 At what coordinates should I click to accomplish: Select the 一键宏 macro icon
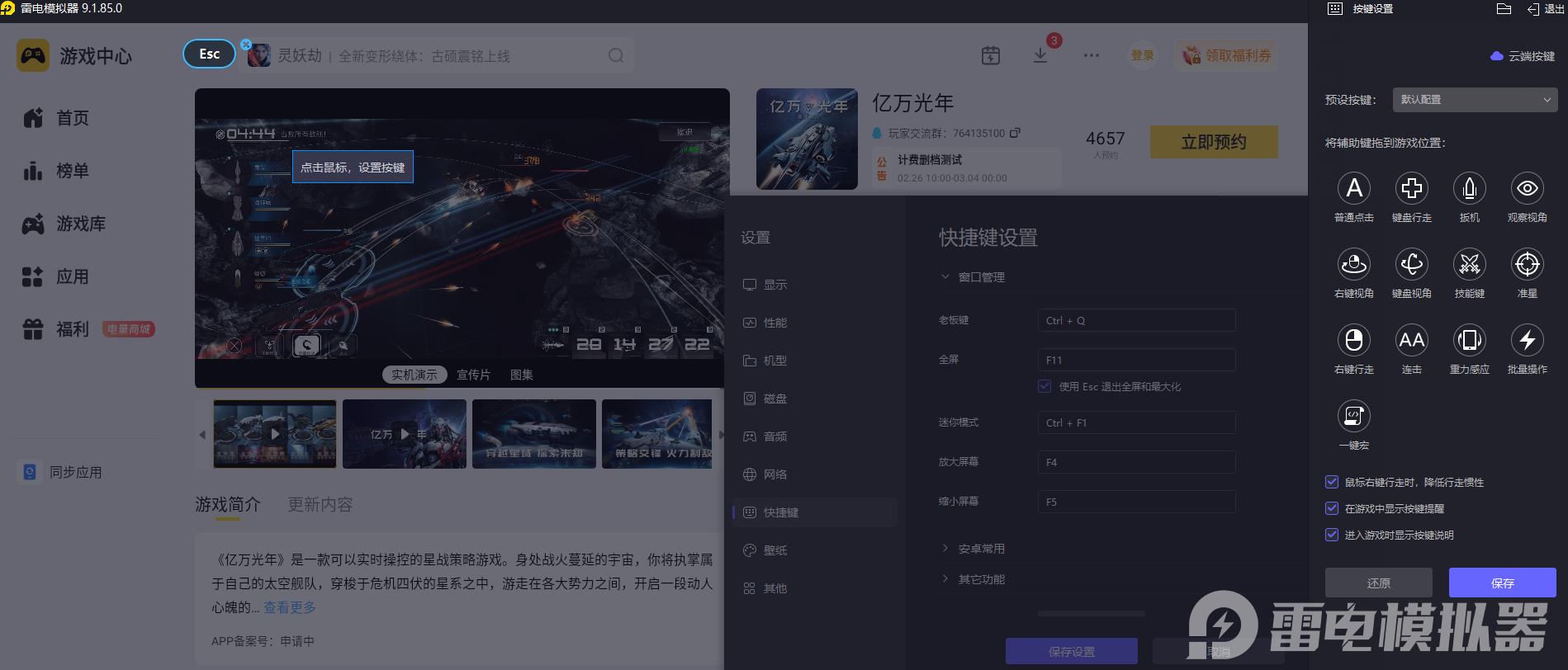(1353, 417)
